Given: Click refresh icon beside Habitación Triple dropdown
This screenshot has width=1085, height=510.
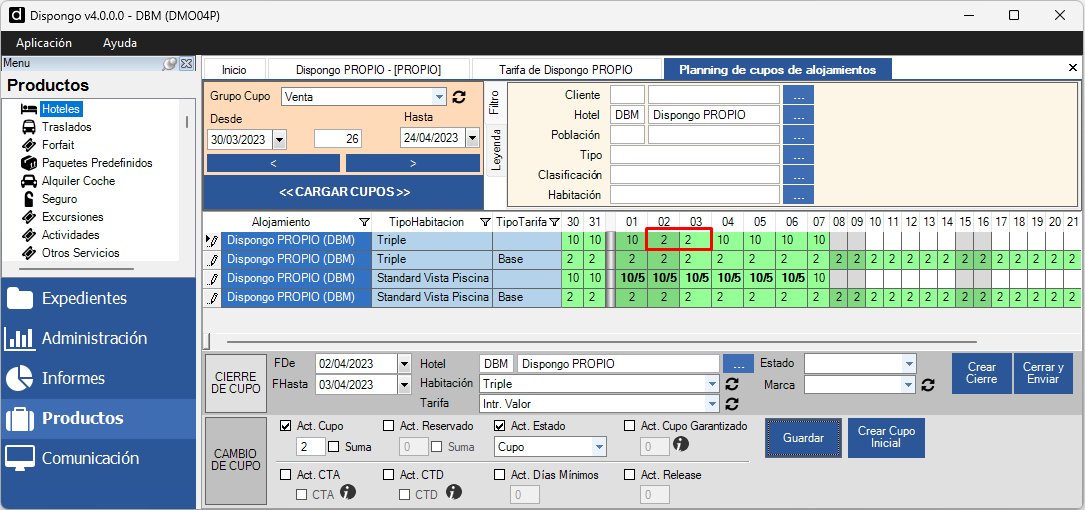Looking at the screenshot, I should [732, 384].
